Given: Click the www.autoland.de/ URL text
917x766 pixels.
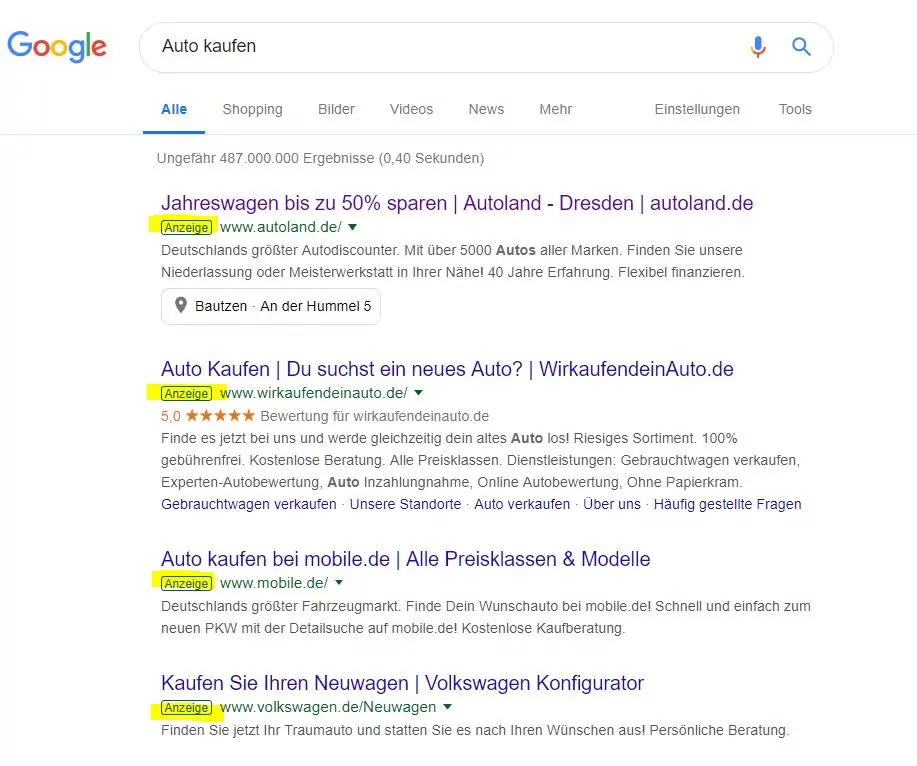Looking at the screenshot, I should pos(281,227).
